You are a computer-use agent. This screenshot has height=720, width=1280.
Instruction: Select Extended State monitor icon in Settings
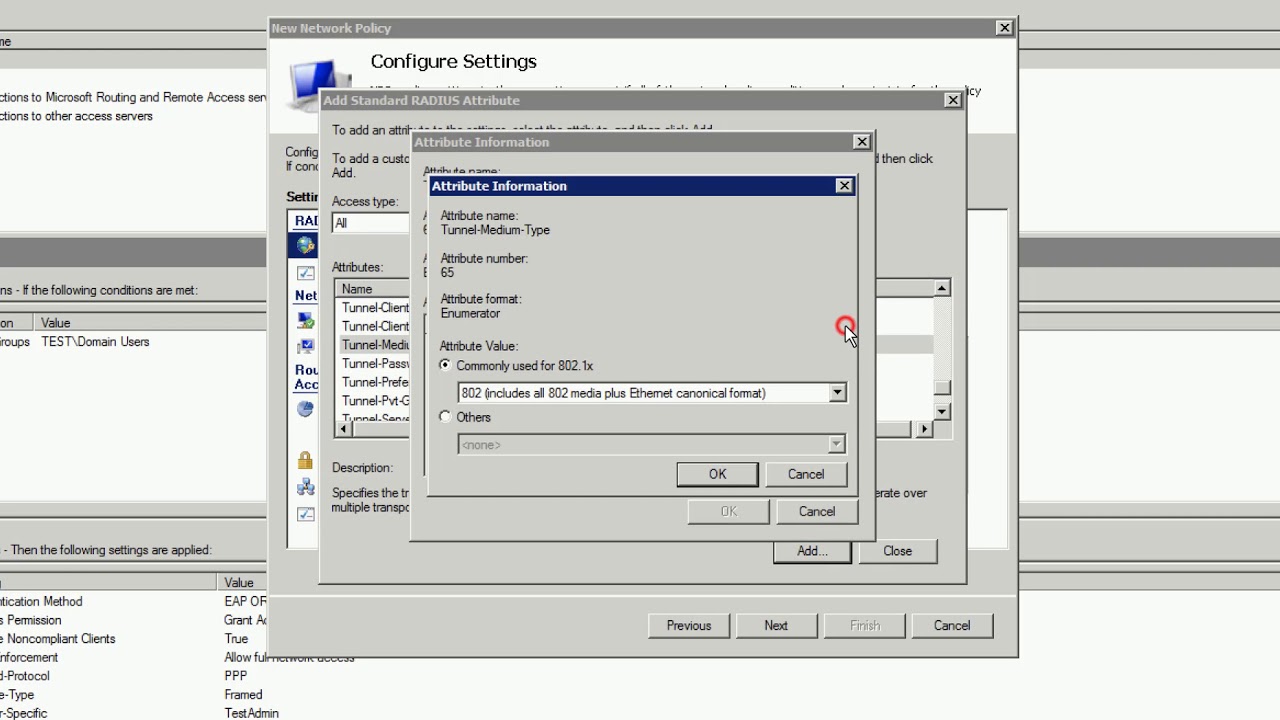pos(305,346)
